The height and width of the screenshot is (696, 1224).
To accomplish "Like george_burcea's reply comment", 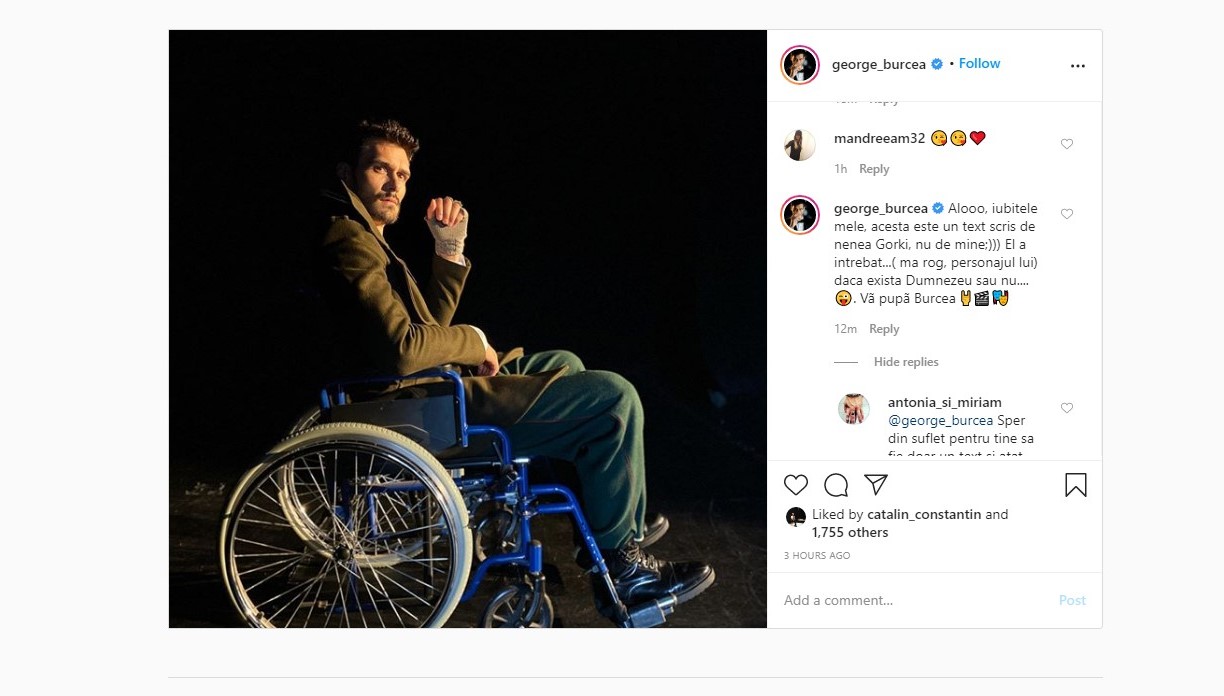I will (1067, 214).
